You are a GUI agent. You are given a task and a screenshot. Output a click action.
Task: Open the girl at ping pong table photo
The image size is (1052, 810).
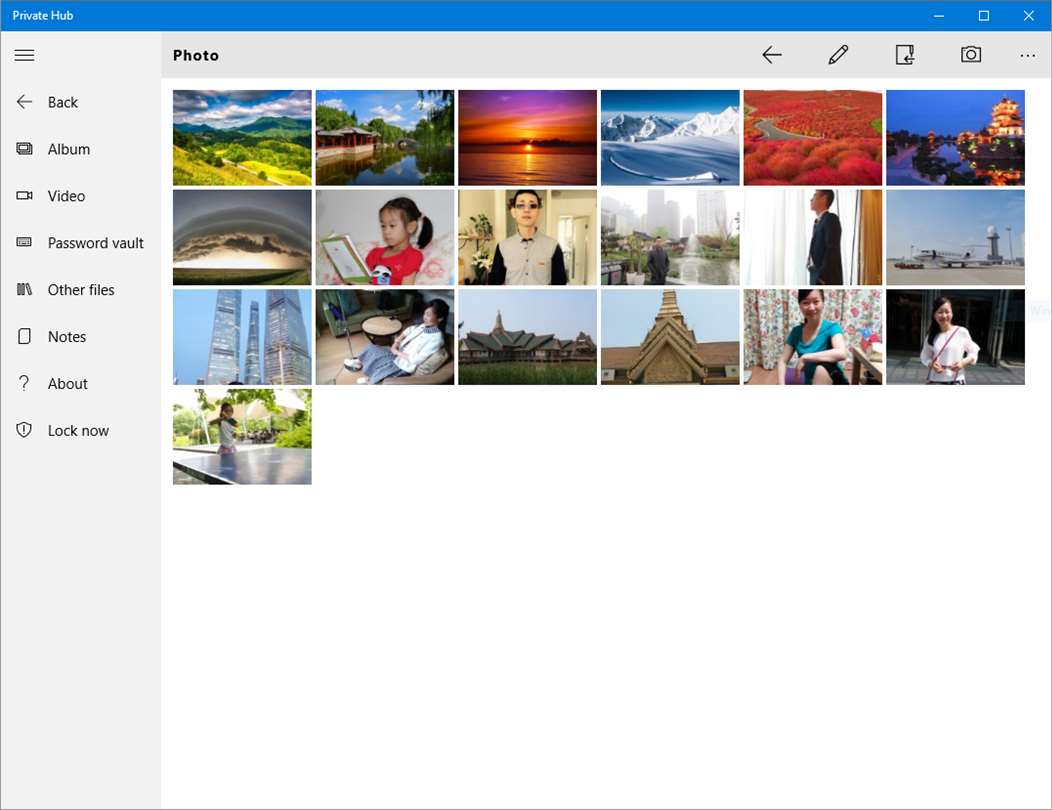tap(242, 436)
